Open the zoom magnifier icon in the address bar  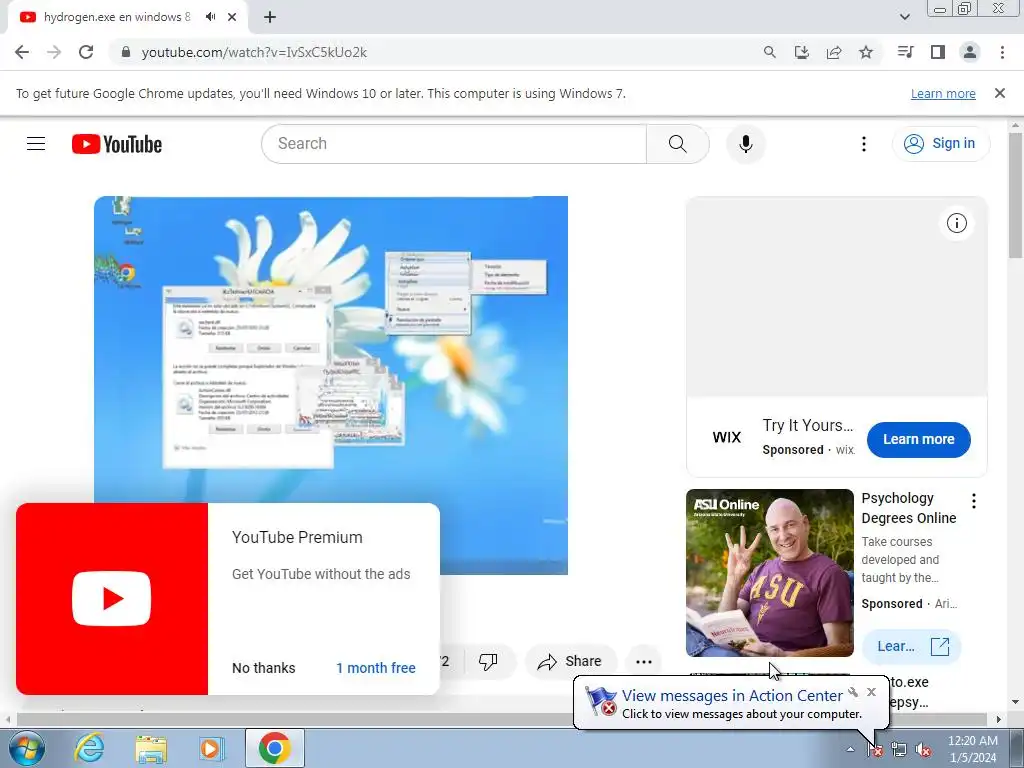(x=770, y=52)
